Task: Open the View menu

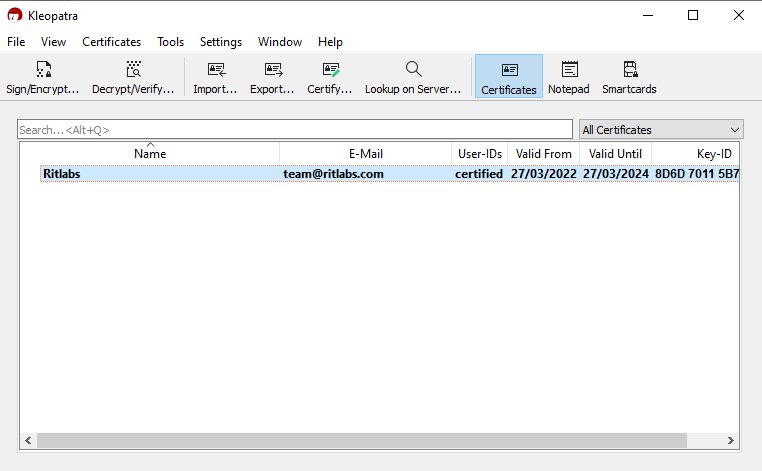Action: [53, 42]
